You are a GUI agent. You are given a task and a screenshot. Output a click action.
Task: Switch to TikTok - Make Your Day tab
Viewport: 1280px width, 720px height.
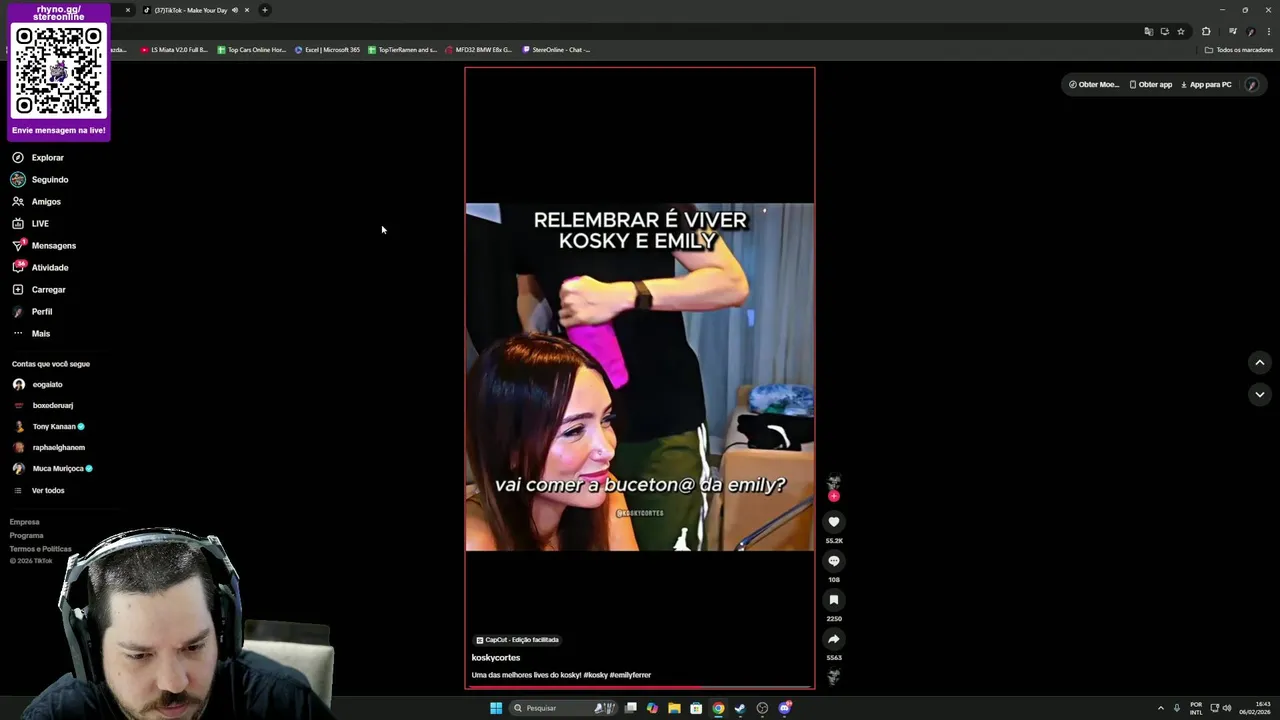tap(190, 10)
